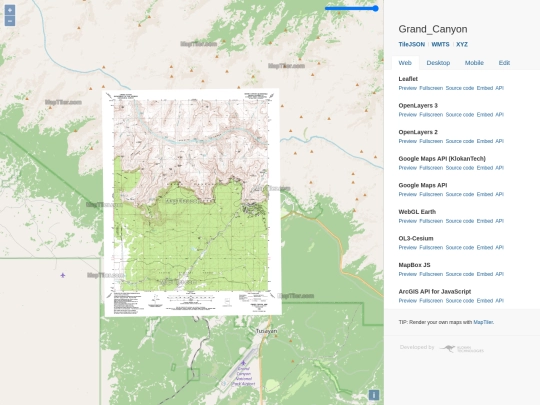Image resolution: width=540 pixels, height=405 pixels.
Task: Open WebGL Earth API link
Action: tap(499, 221)
